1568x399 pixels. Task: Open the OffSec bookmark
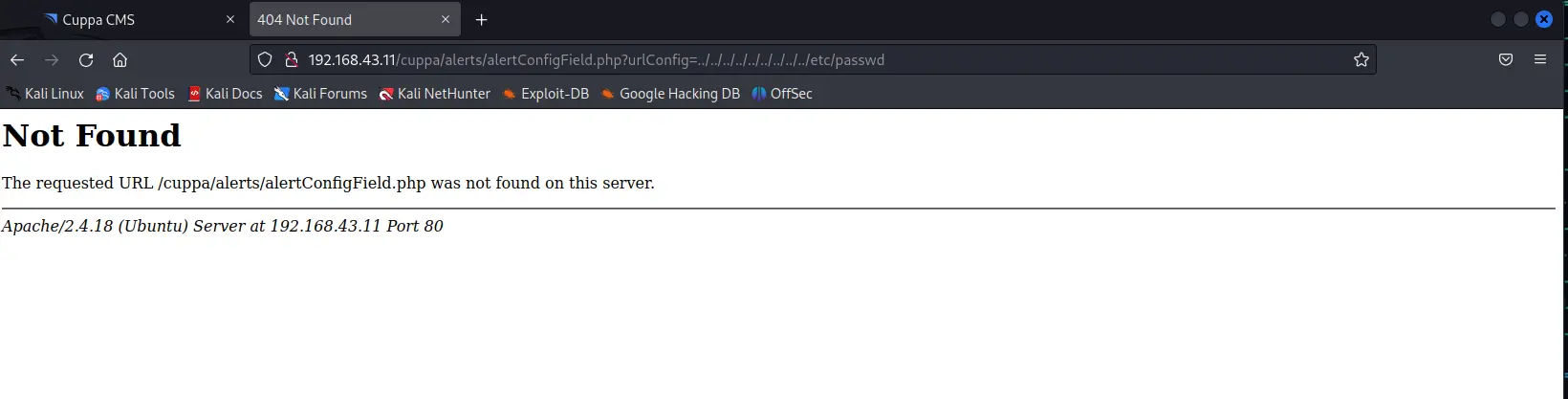[x=782, y=94]
